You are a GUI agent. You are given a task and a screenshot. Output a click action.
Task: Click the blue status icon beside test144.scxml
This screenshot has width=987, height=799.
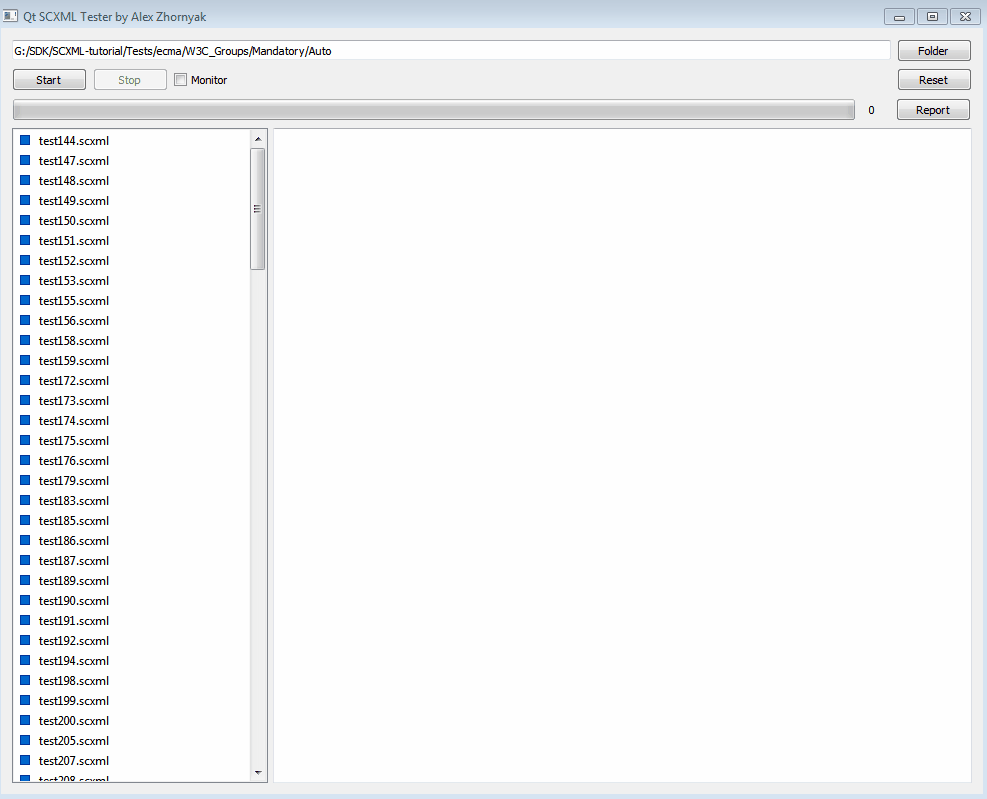(x=25, y=141)
